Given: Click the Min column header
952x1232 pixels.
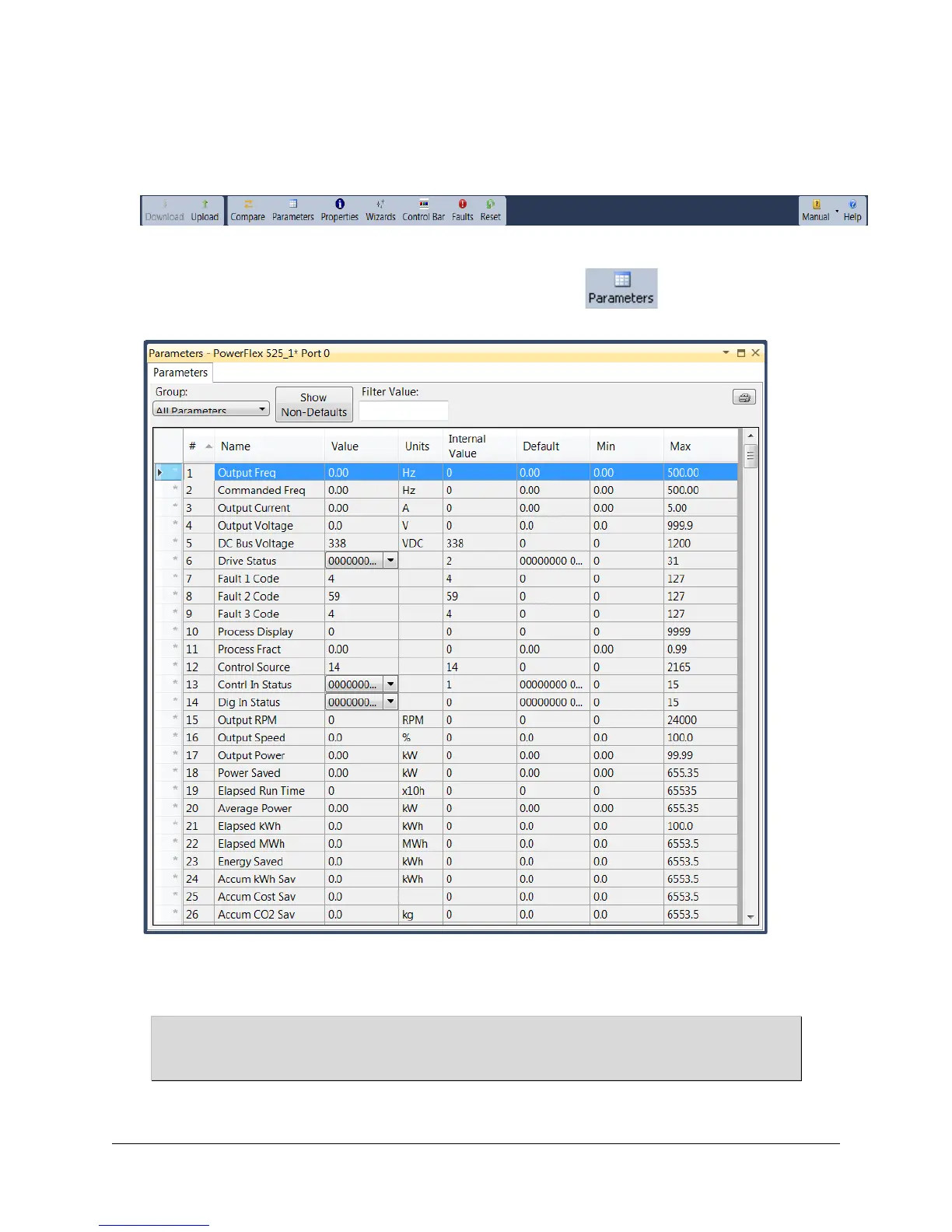Looking at the screenshot, I should (x=627, y=446).
